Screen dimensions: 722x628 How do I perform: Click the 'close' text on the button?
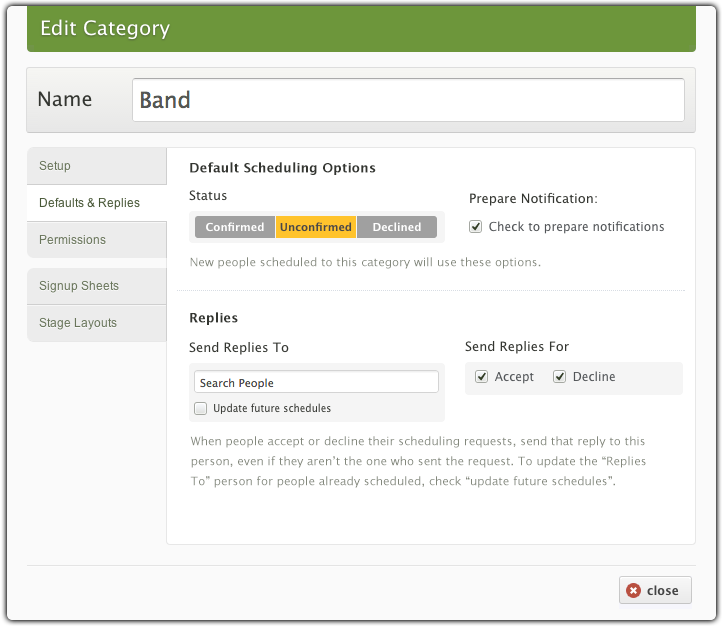coord(662,591)
